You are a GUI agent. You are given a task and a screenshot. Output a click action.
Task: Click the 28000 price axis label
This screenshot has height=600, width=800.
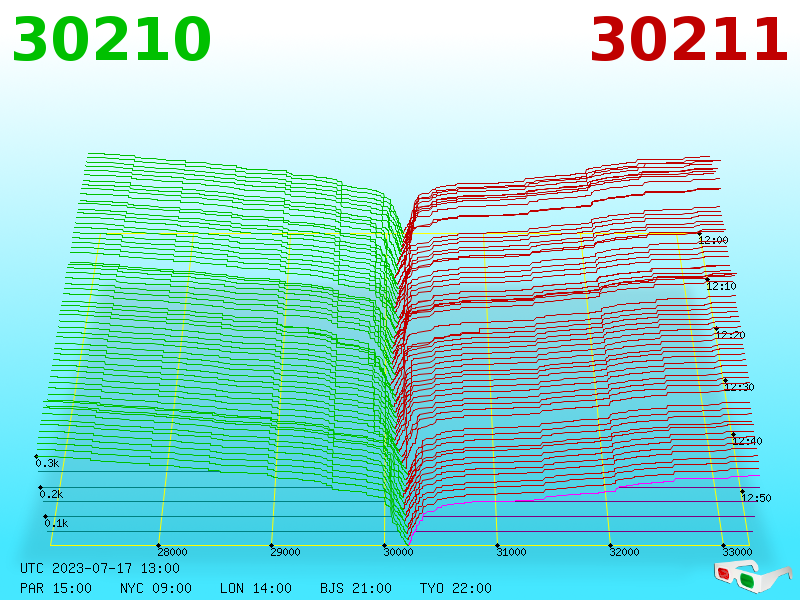point(172,552)
